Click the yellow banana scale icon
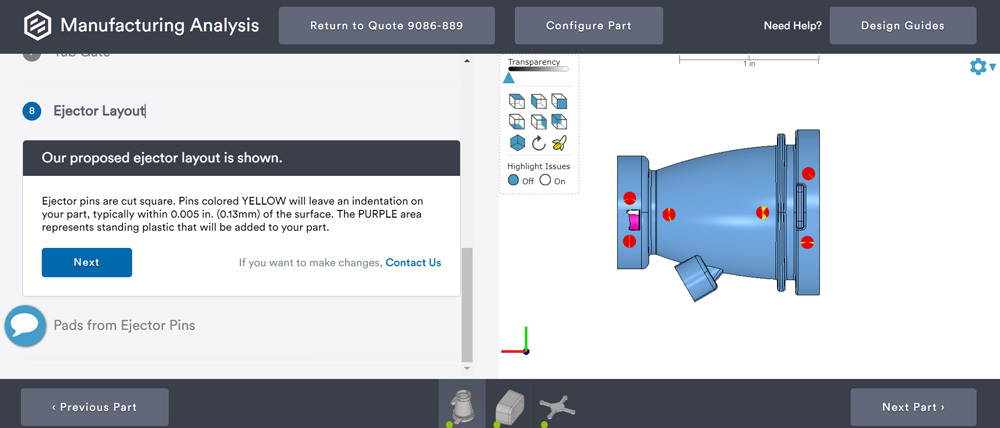Image resolution: width=1000 pixels, height=428 pixels. [559, 143]
